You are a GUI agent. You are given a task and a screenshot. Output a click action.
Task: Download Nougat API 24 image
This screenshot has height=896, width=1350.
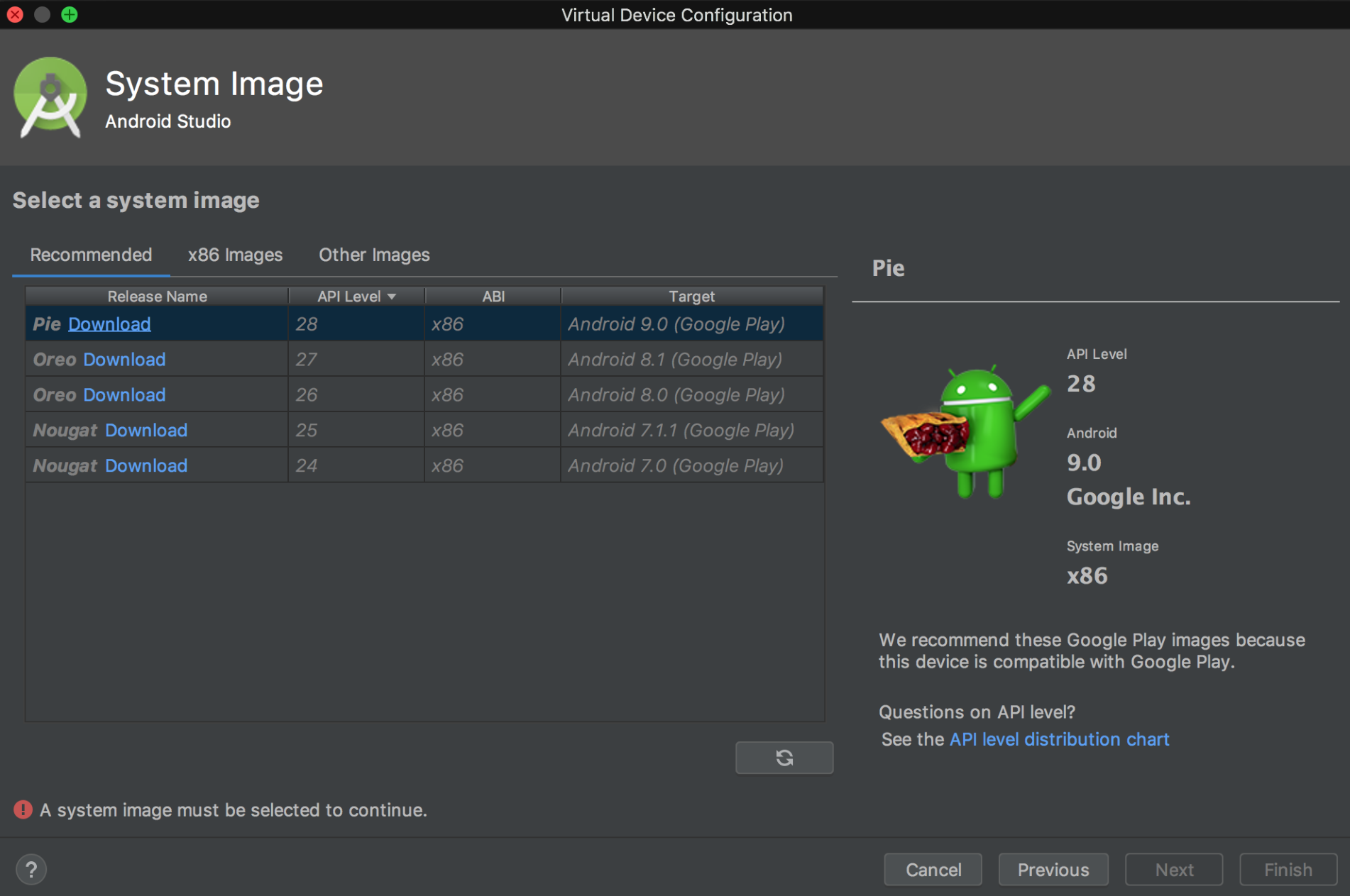point(146,466)
